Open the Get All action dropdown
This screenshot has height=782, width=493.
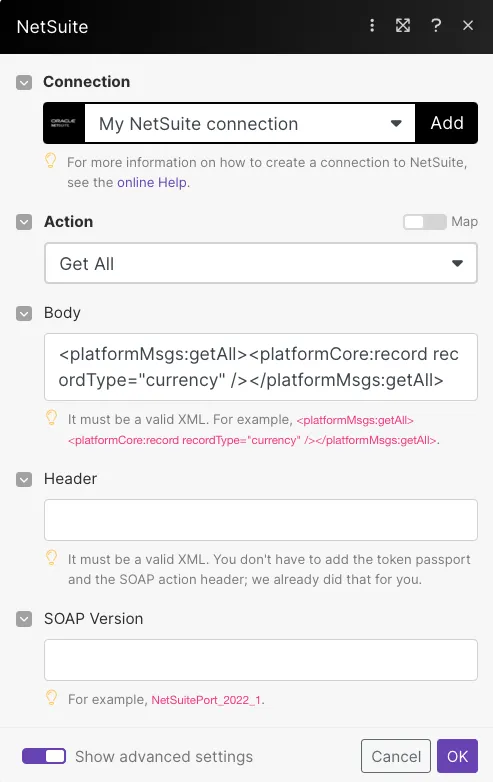pyautogui.click(x=261, y=263)
